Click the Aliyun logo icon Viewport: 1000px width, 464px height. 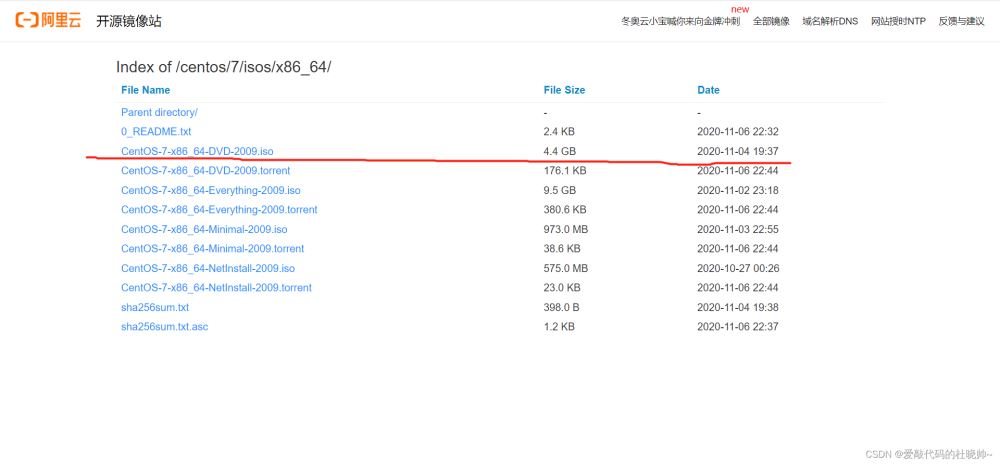click(47, 20)
